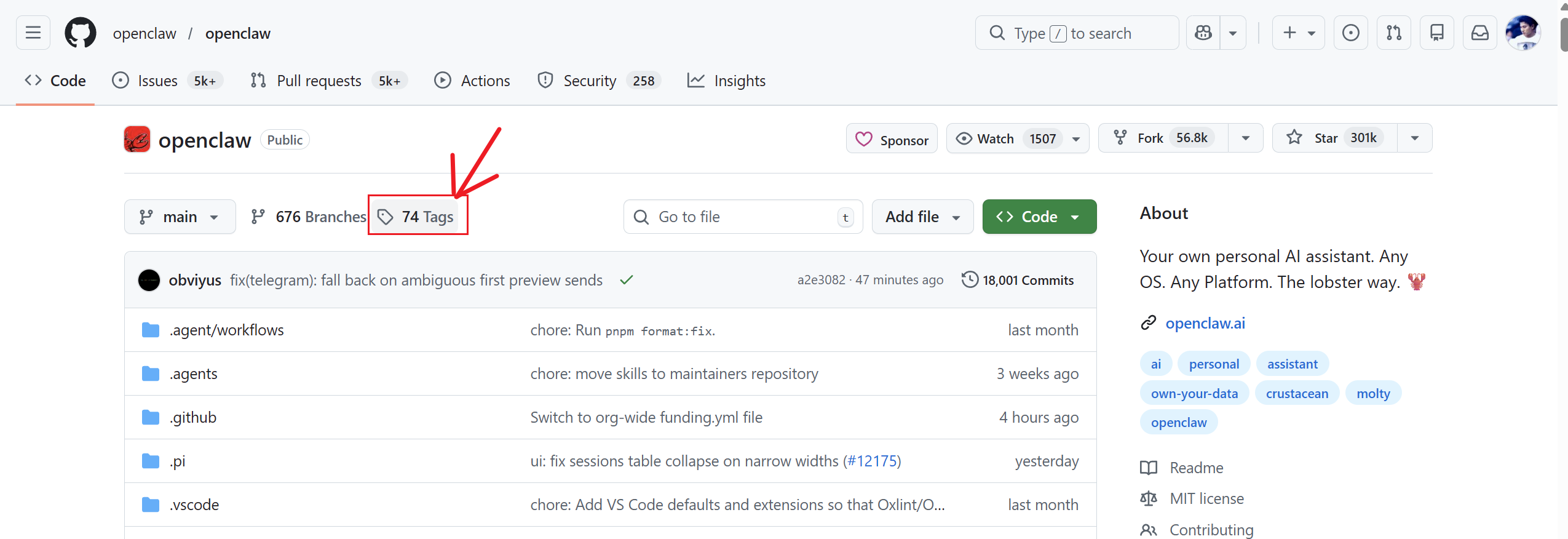Open the move skills to maintainers commit
The height and width of the screenshot is (539, 1568).
click(675, 373)
